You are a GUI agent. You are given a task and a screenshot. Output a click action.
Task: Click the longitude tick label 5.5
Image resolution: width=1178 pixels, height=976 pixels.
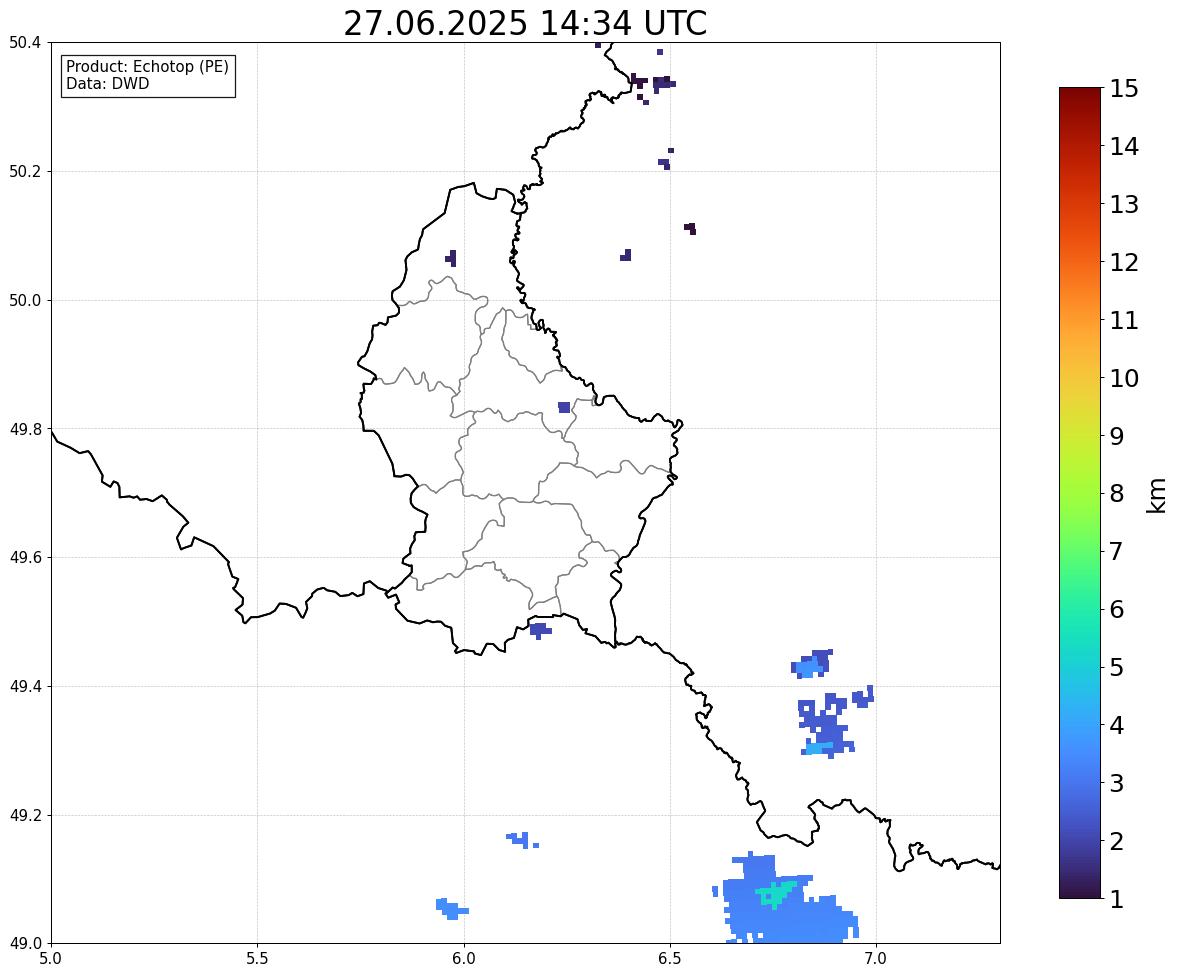coord(257,959)
